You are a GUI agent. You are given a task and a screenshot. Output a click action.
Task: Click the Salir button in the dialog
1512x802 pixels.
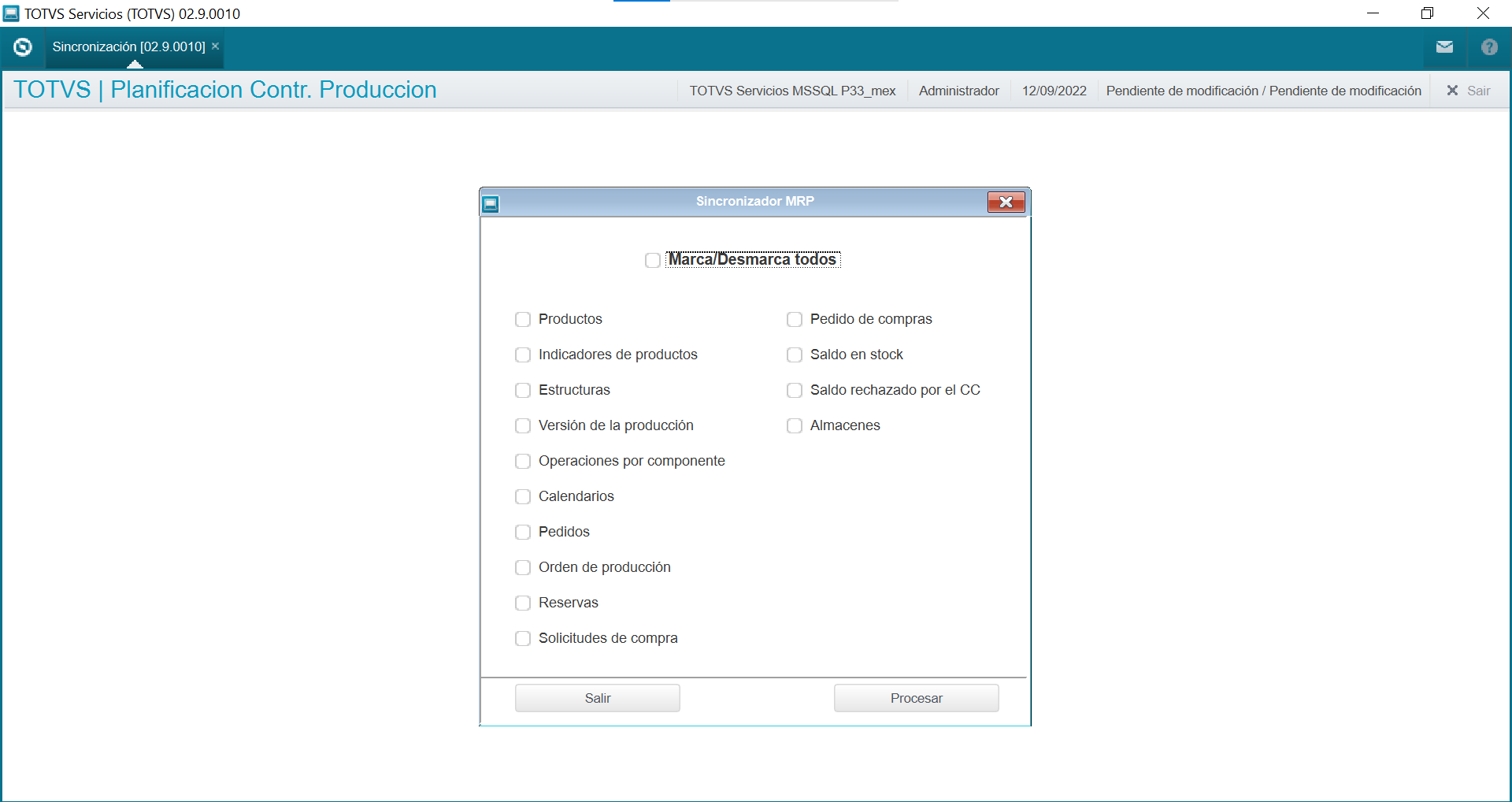(598, 698)
